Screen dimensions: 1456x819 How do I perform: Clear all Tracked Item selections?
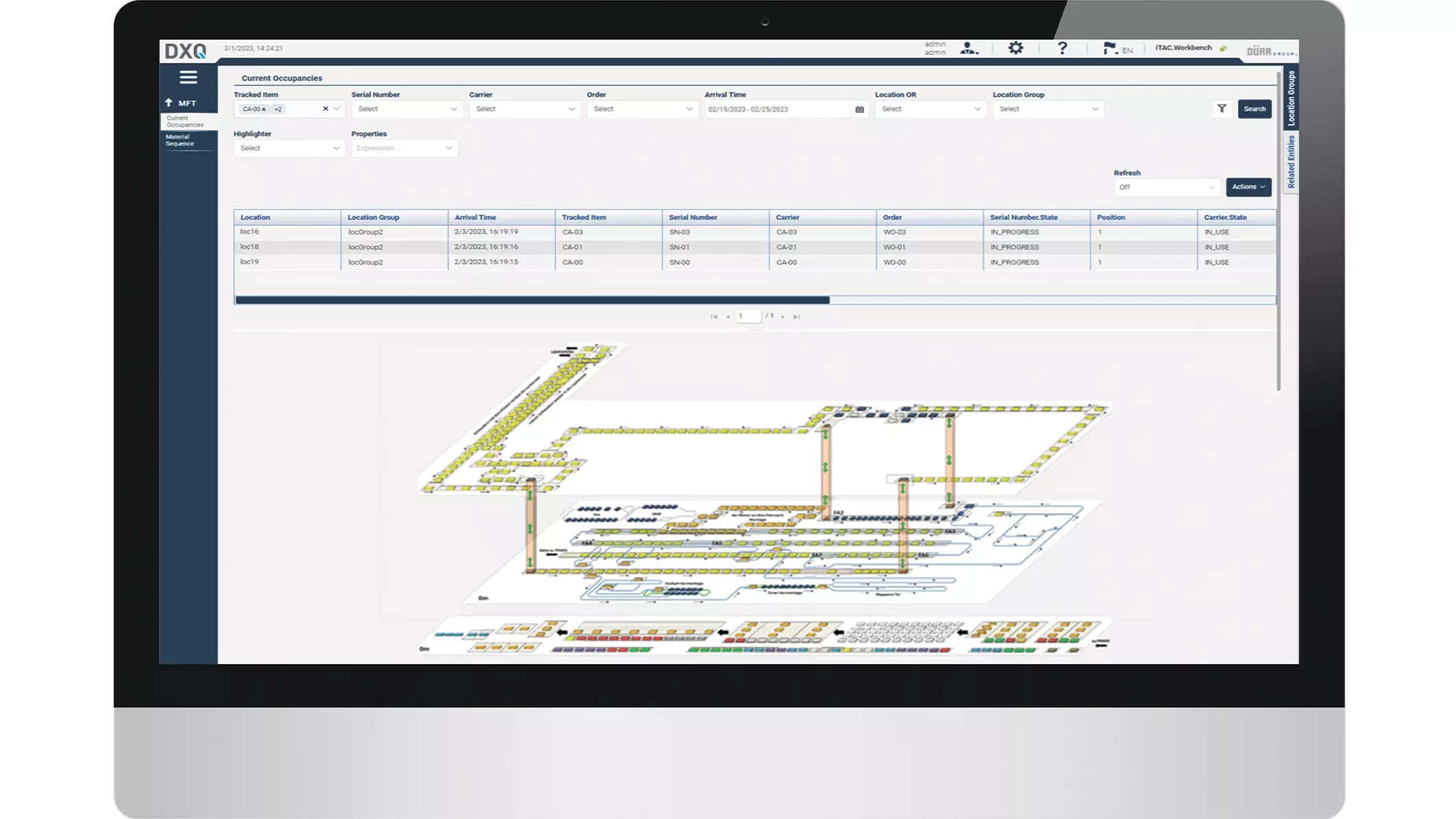coord(325,108)
